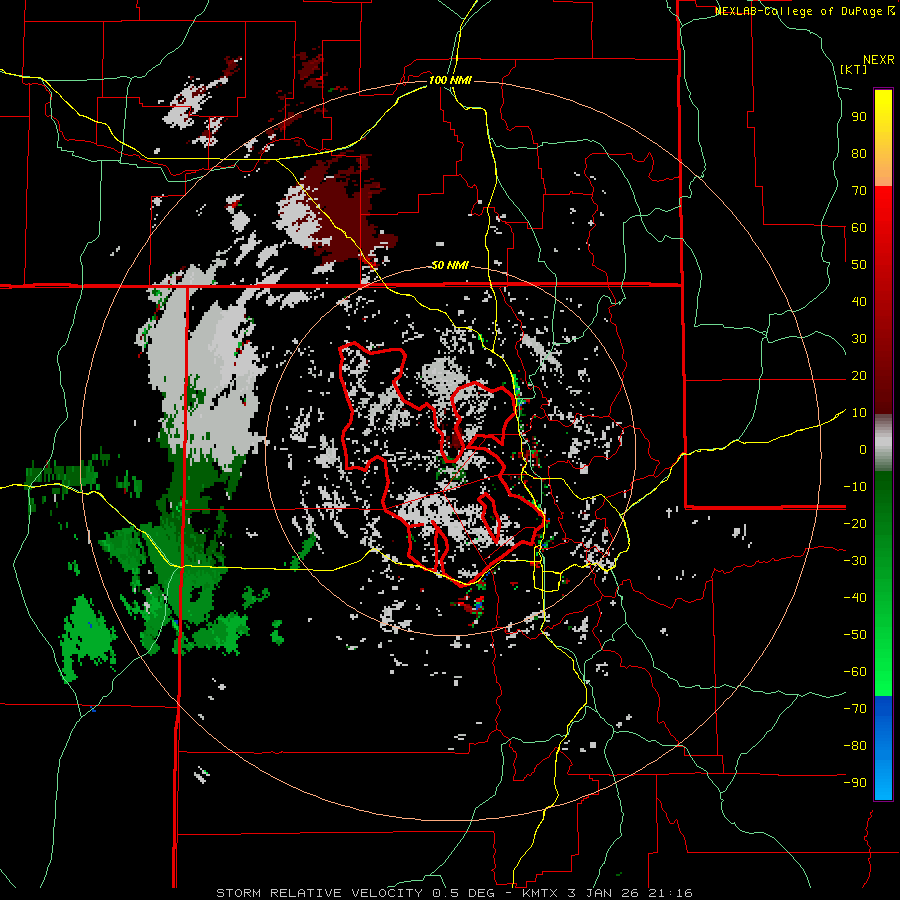Click the 50 value on the velocity scale

pyautogui.click(x=859, y=265)
